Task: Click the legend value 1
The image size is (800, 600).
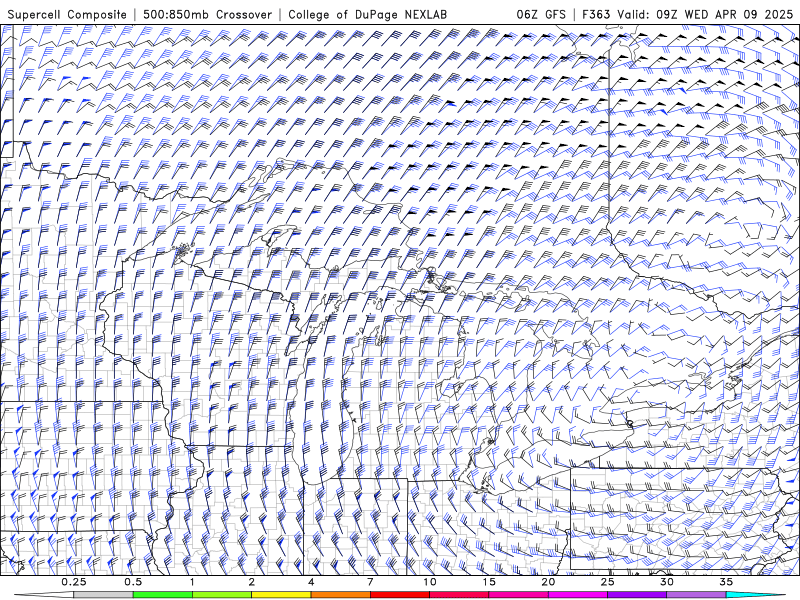Action: [x=192, y=582]
